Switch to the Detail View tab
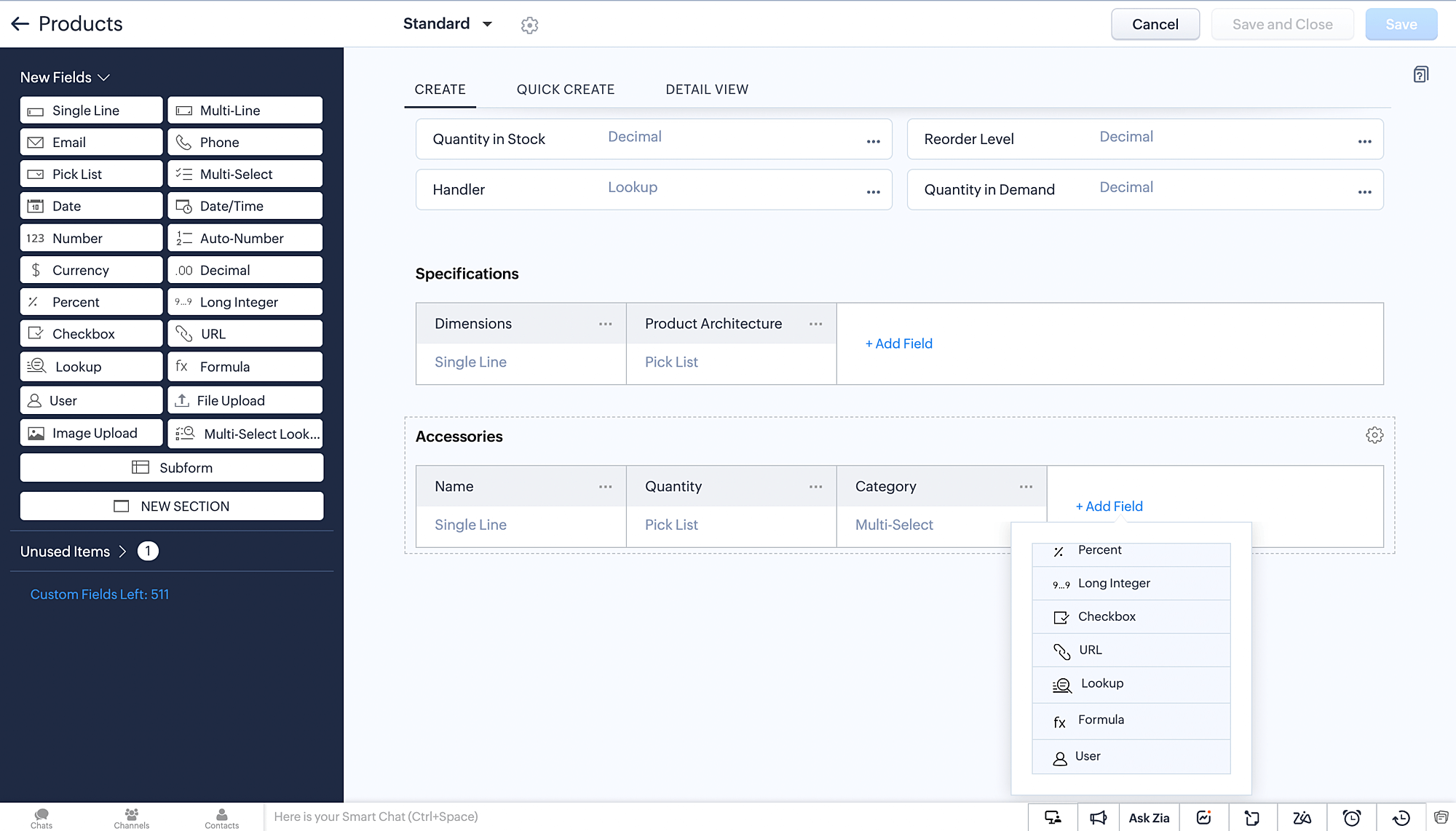Image resolution: width=1456 pixels, height=831 pixels. point(706,90)
